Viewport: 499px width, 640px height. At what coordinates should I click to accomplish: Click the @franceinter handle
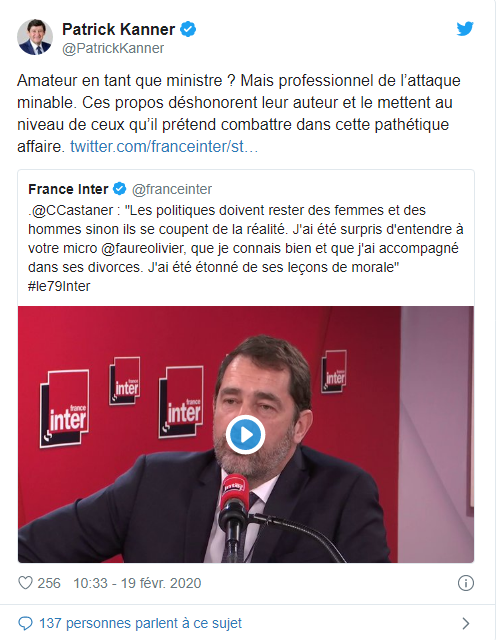point(172,189)
